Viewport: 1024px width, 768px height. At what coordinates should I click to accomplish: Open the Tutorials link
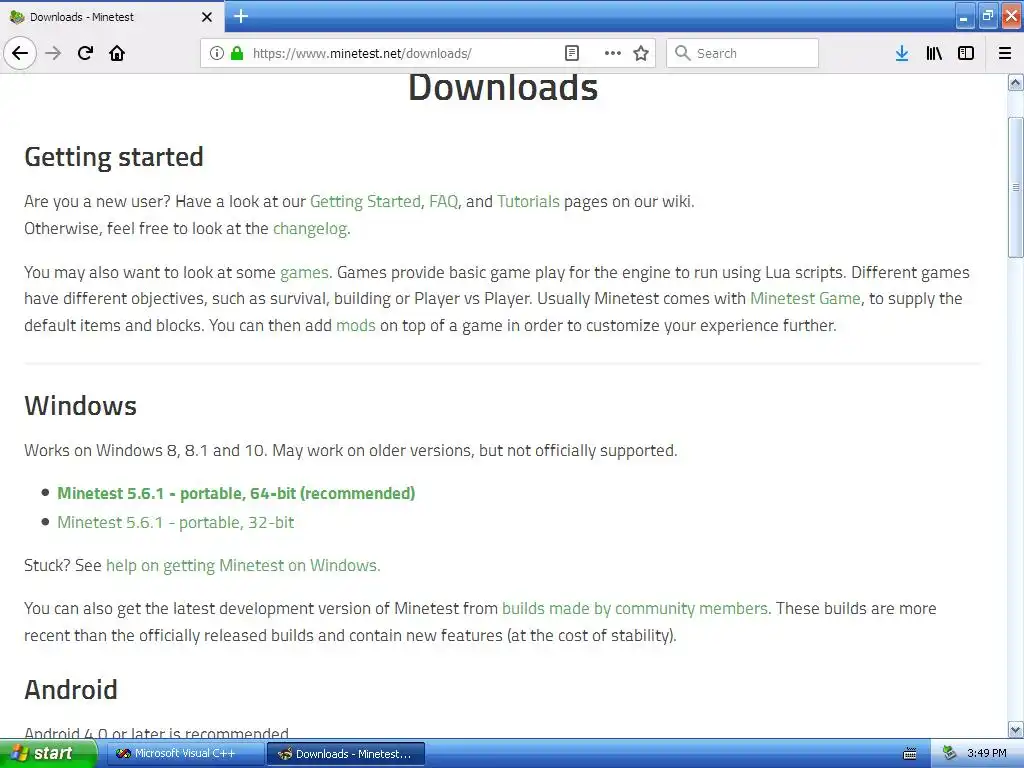point(528,201)
